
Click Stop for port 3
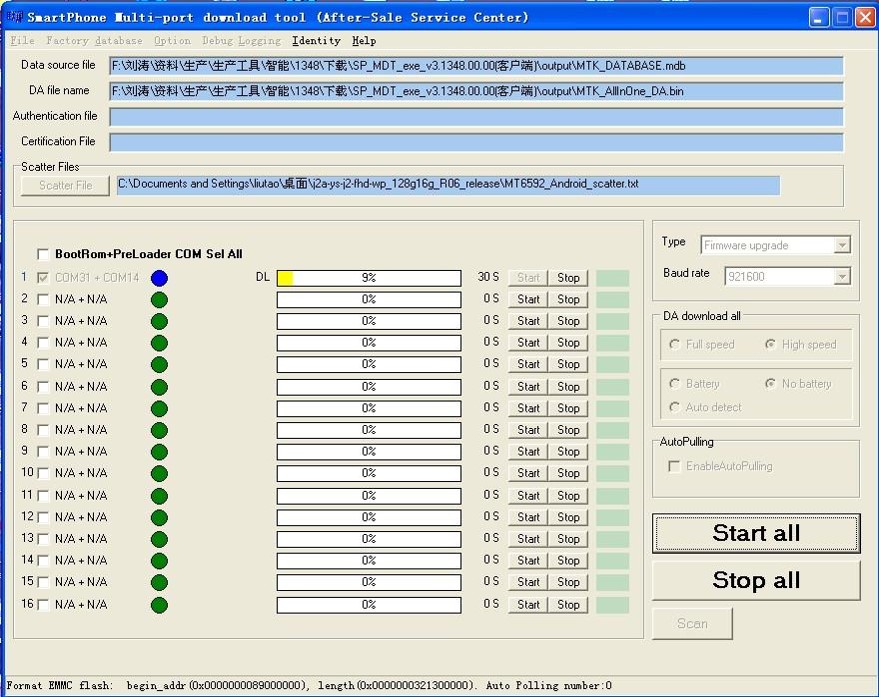tap(568, 321)
